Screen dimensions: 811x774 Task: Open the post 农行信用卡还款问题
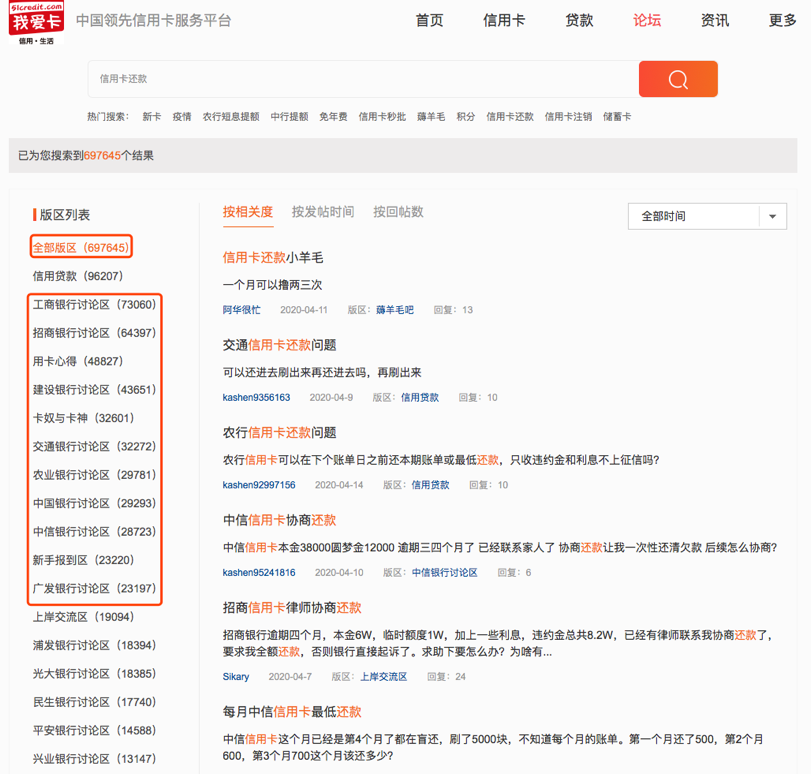pyautogui.click(x=279, y=433)
